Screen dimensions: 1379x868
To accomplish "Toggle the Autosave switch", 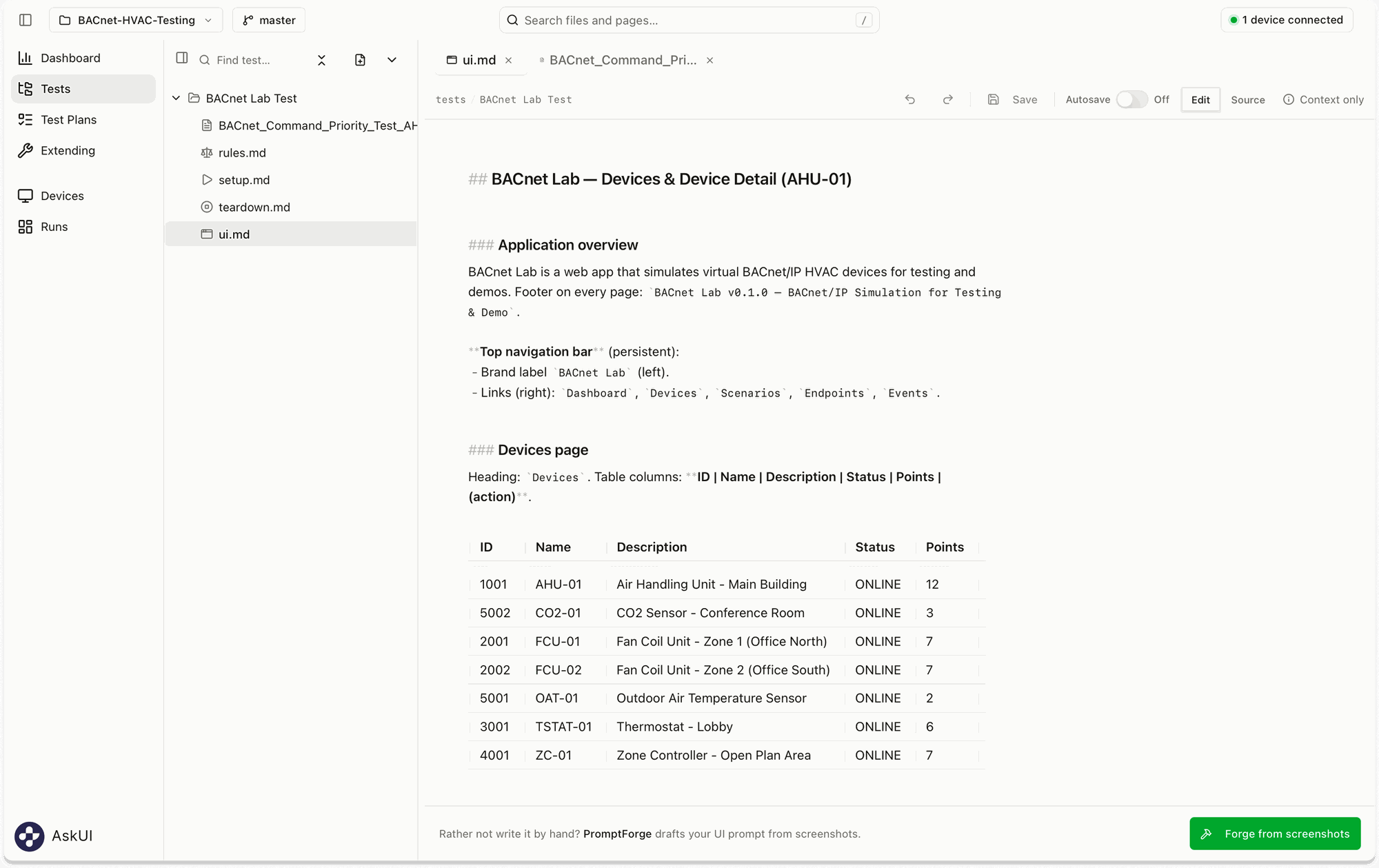I will (x=1131, y=99).
